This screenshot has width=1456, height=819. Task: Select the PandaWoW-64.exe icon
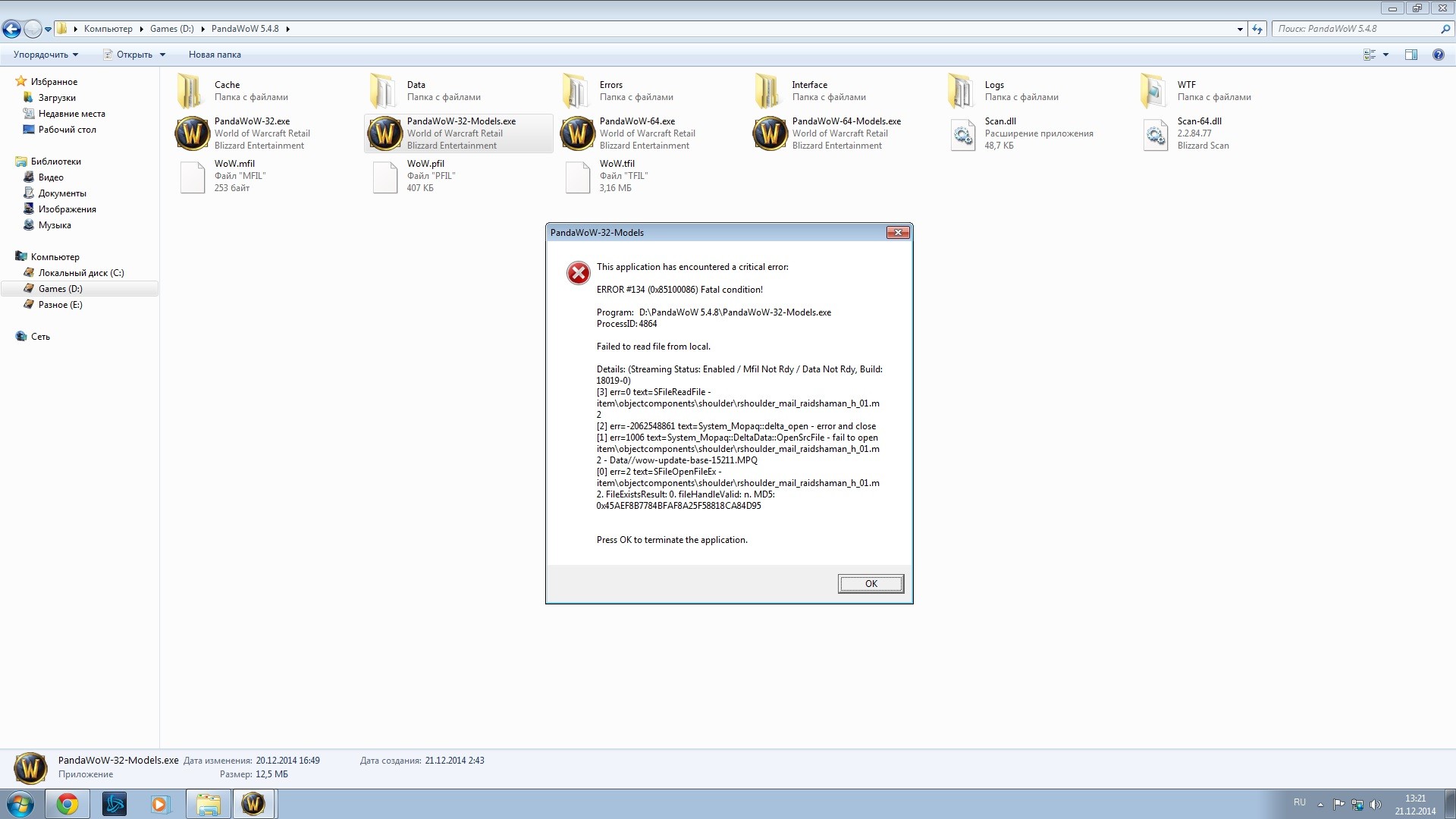coord(578,133)
